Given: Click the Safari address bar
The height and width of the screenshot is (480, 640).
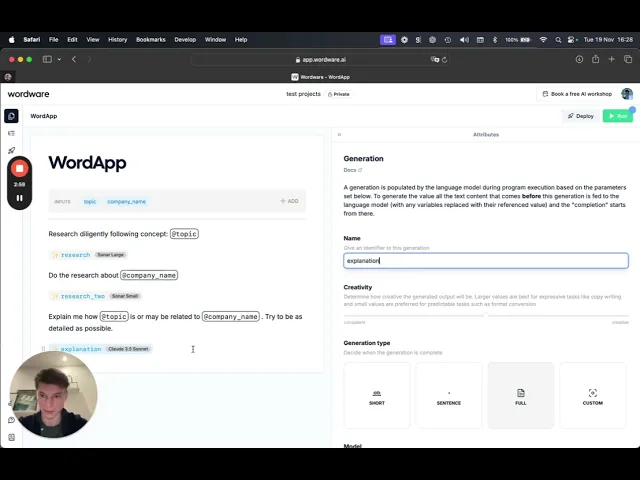Looking at the screenshot, I should 320,60.
